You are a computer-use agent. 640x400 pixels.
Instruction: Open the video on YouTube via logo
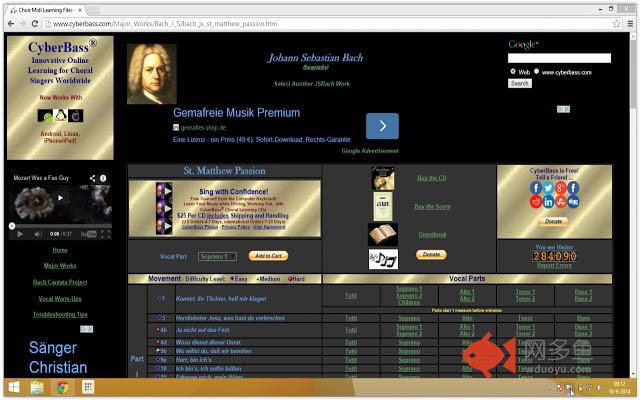pyautogui.click(x=89, y=234)
